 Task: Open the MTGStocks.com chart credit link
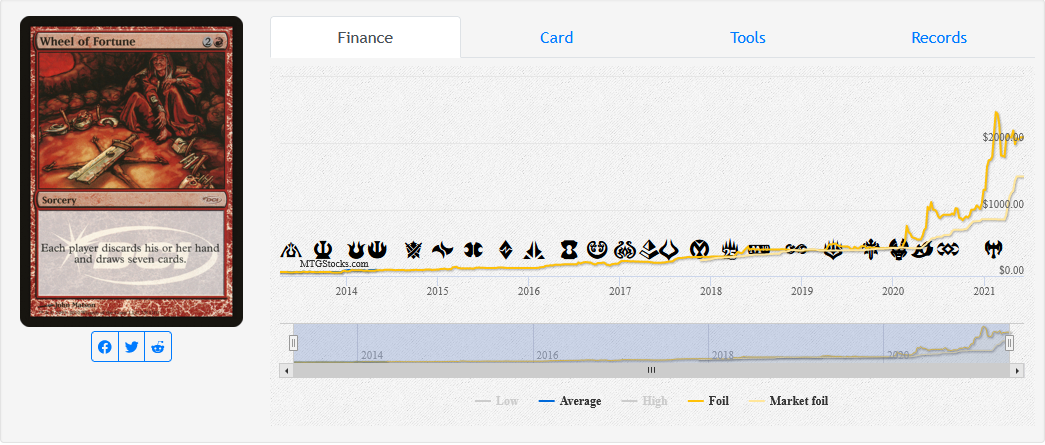coord(335,264)
